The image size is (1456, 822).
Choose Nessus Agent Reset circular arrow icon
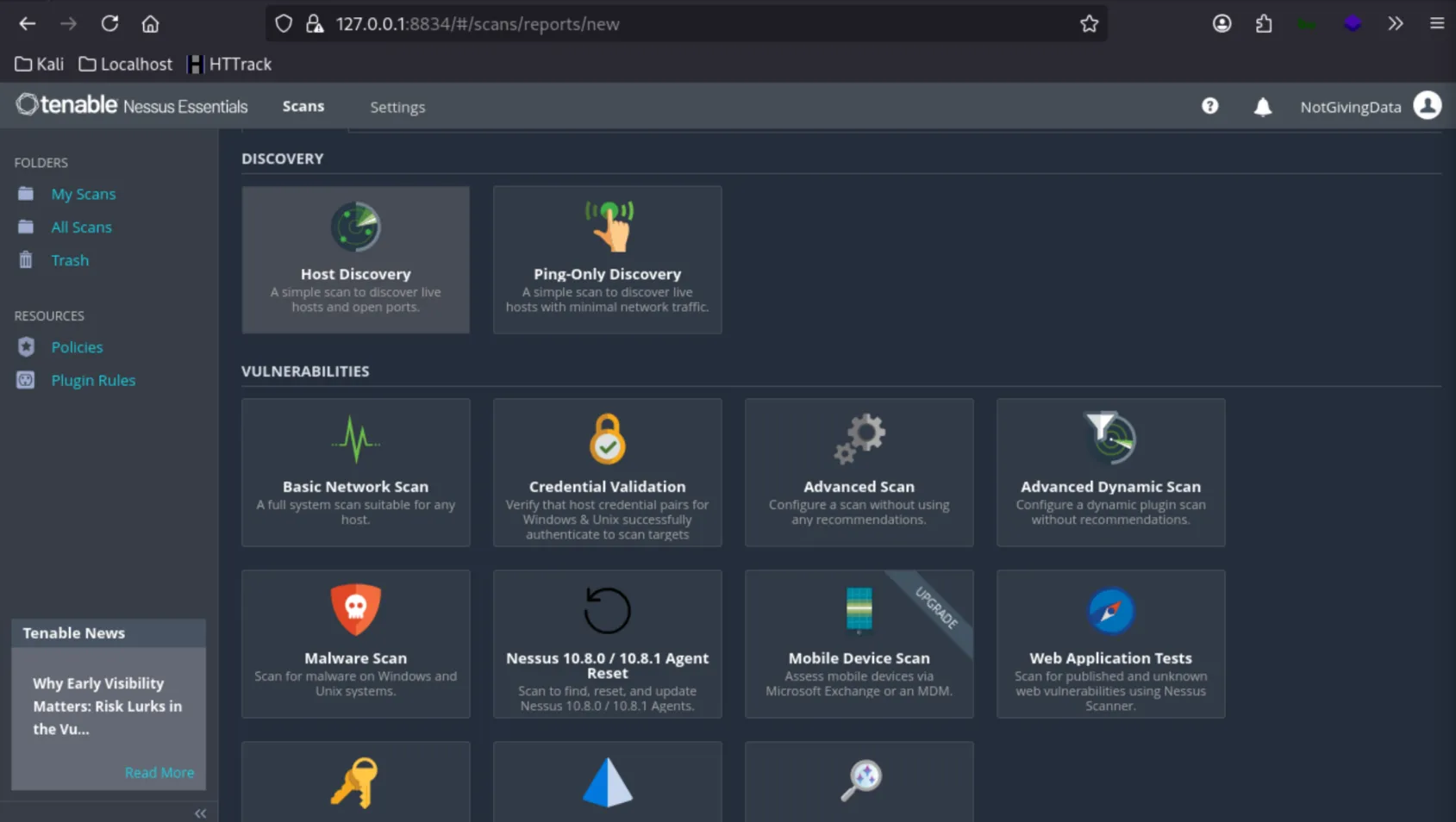[608, 610]
